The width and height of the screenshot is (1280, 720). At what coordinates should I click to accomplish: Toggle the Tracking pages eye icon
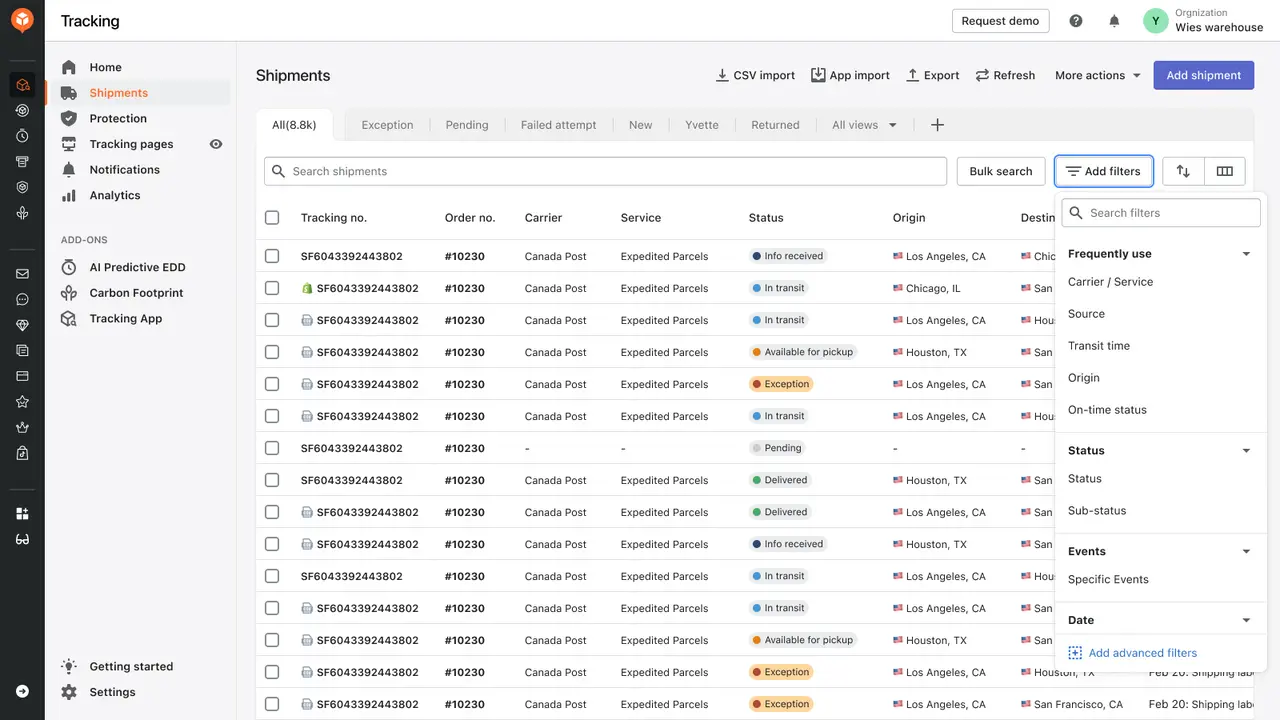[216, 144]
